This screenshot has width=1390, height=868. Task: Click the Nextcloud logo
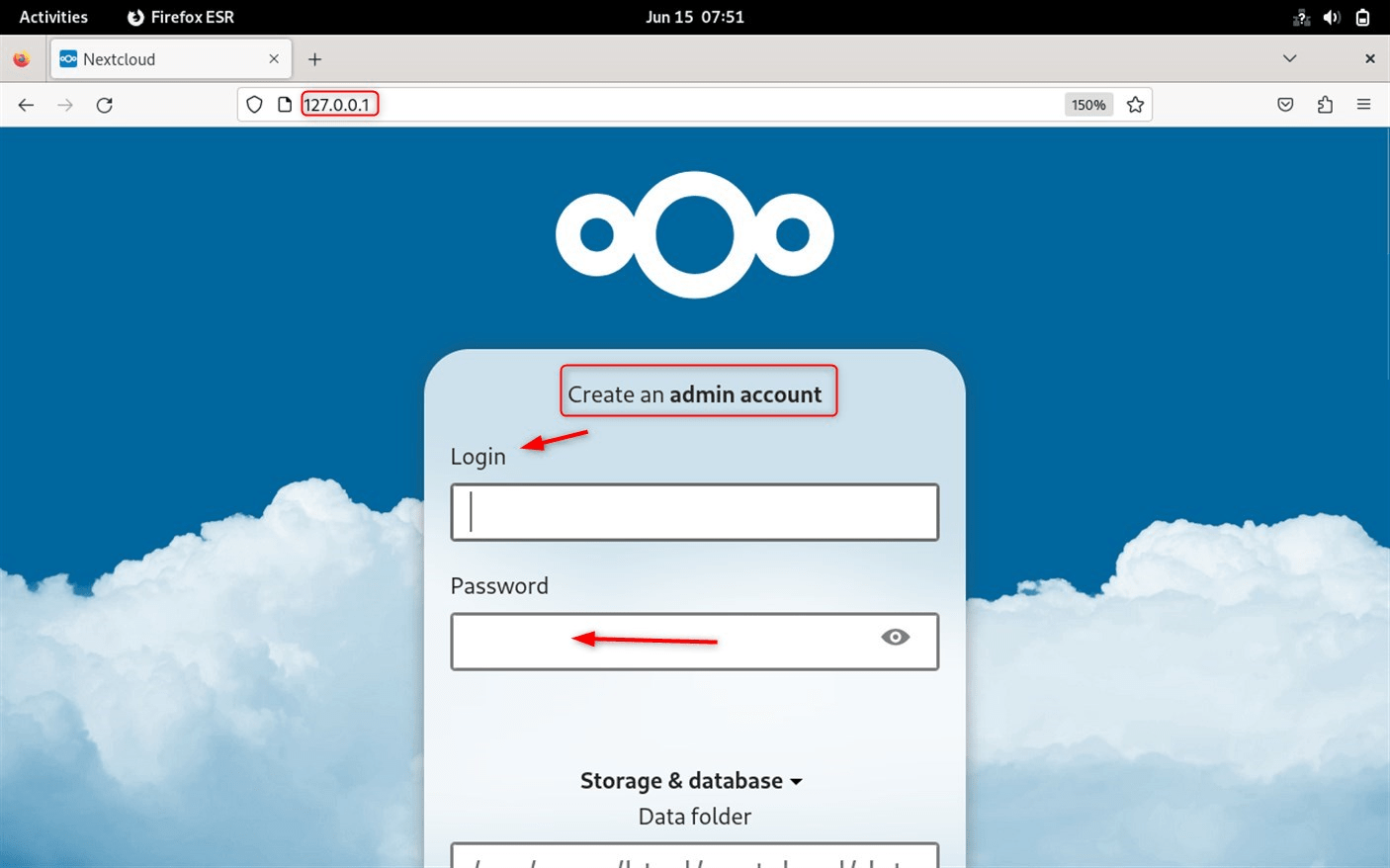pos(695,235)
